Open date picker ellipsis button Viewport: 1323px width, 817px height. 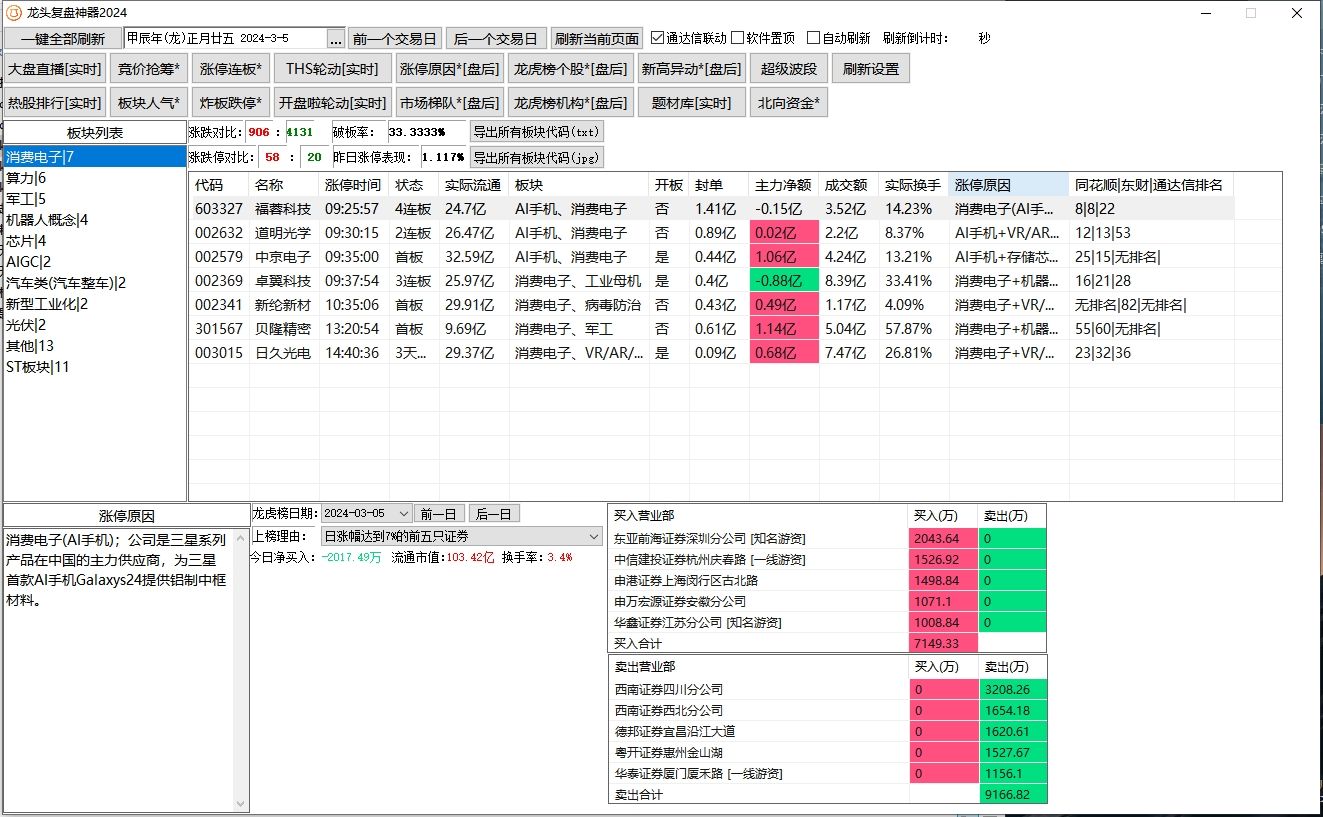(x=336, y=39)
